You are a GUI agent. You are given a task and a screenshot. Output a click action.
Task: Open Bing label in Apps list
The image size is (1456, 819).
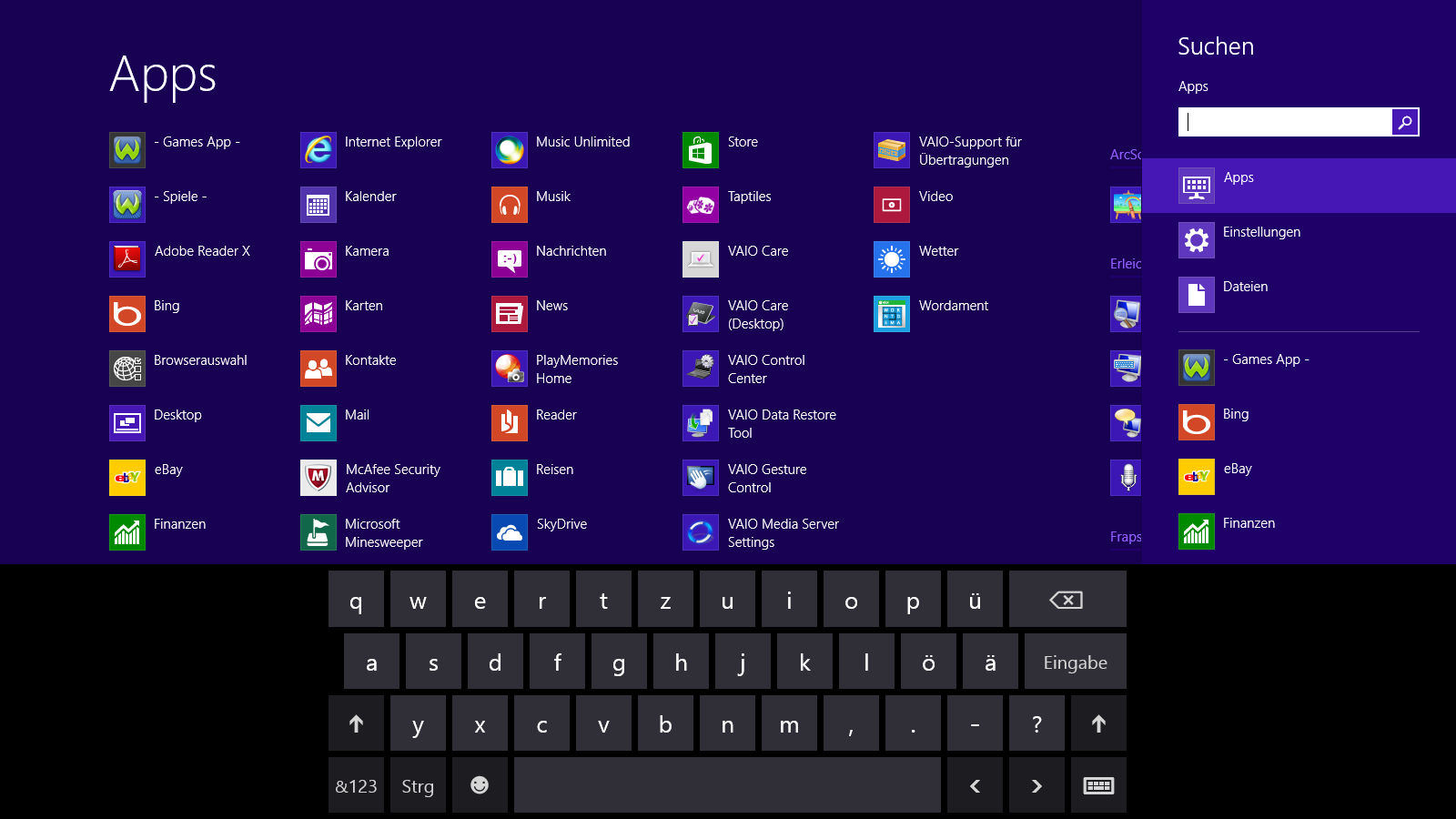click(167, 306)
